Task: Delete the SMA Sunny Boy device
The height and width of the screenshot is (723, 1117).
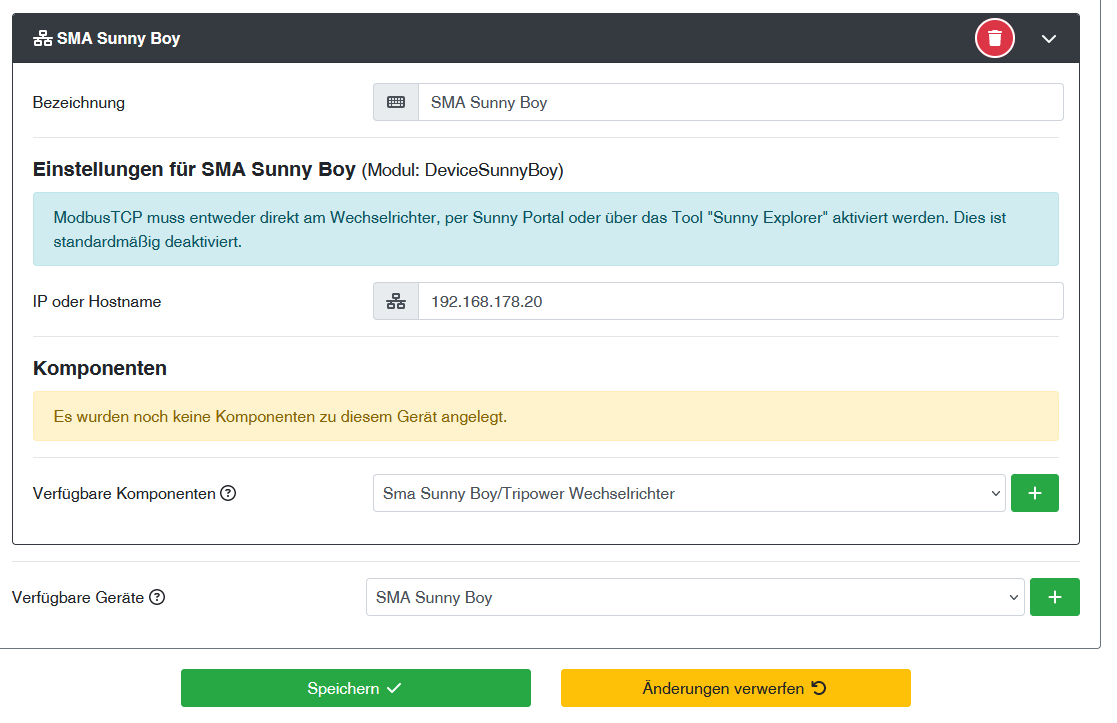Action: click(x=994, y=39)
